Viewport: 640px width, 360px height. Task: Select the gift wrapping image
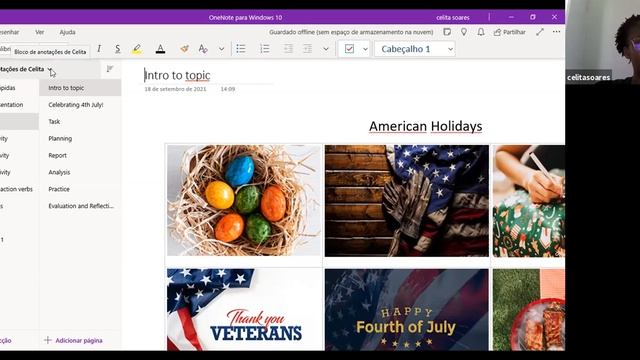(x=529, y=200)
